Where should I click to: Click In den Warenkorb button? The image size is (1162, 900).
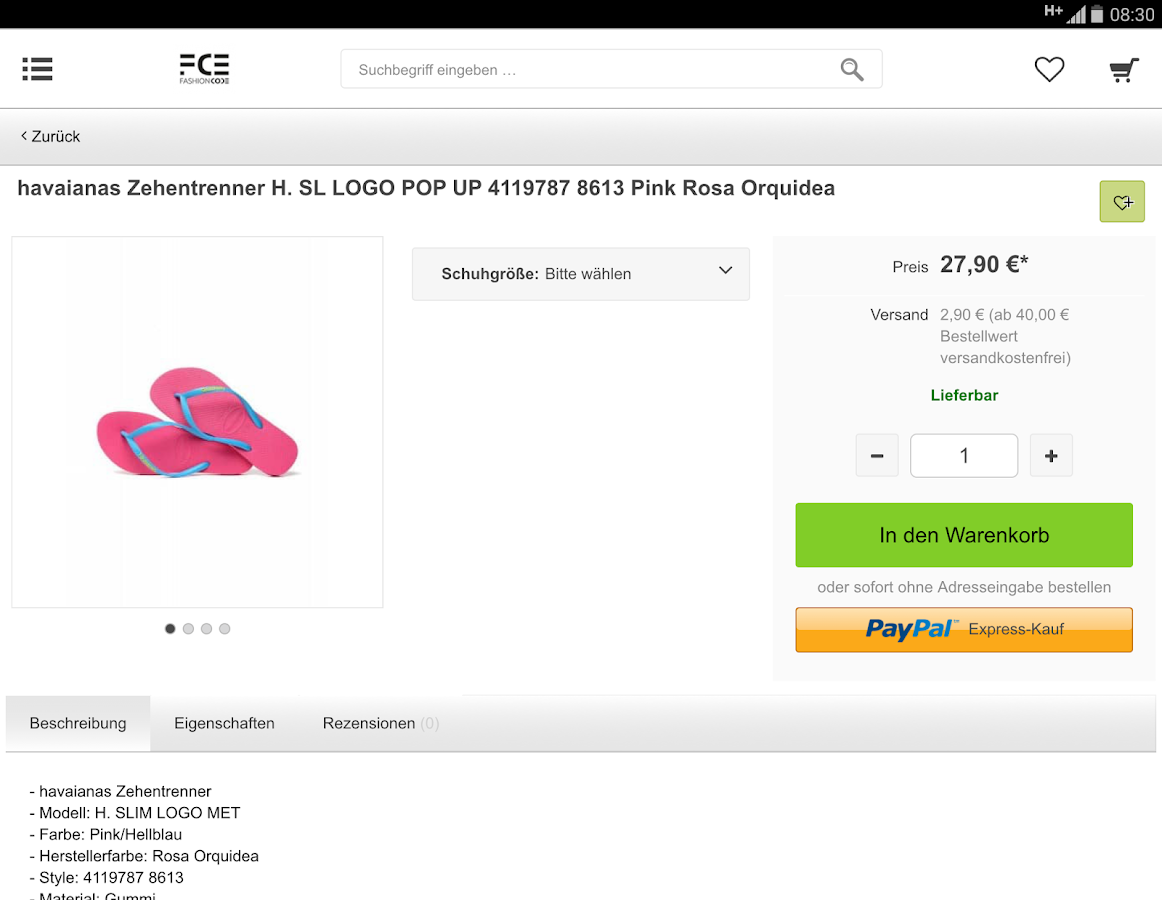click(x=964, y=535)
